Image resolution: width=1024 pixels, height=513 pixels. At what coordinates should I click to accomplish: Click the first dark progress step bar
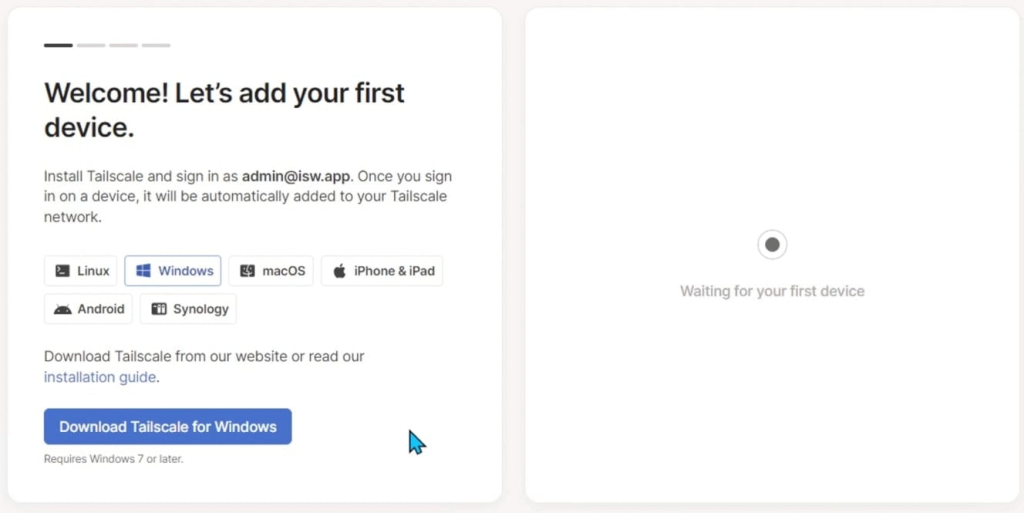[x=58, y=45]
